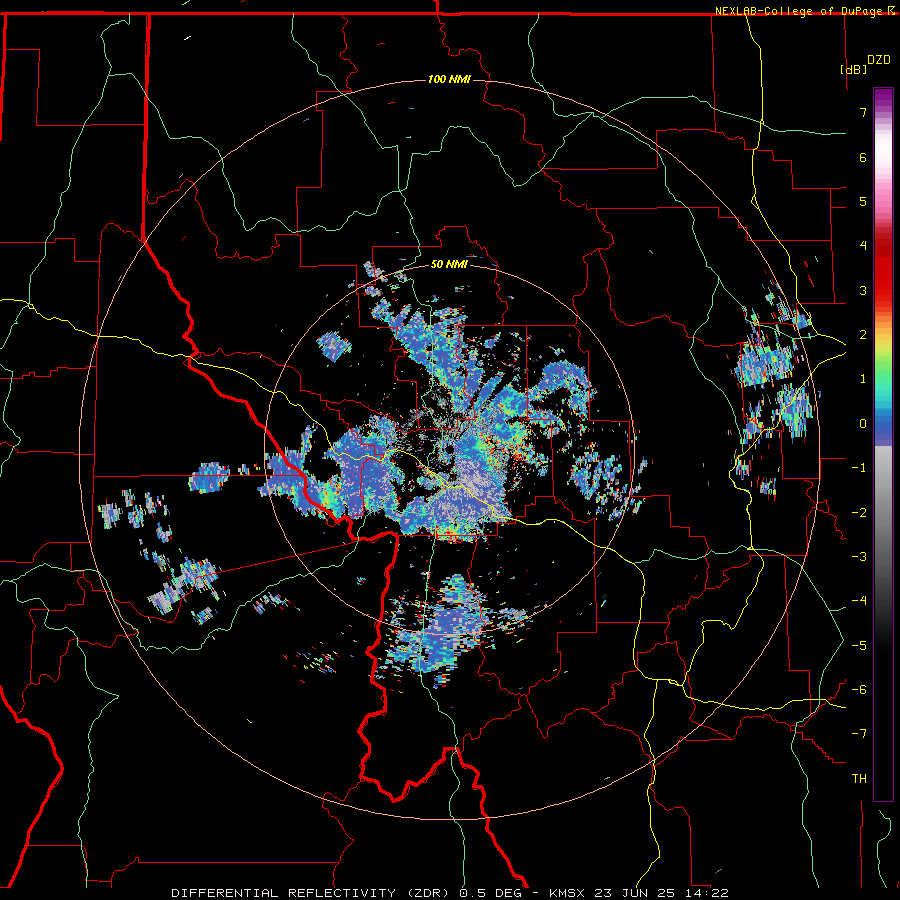
Task: Click the -7 value on the color scale
Action: 859,734
